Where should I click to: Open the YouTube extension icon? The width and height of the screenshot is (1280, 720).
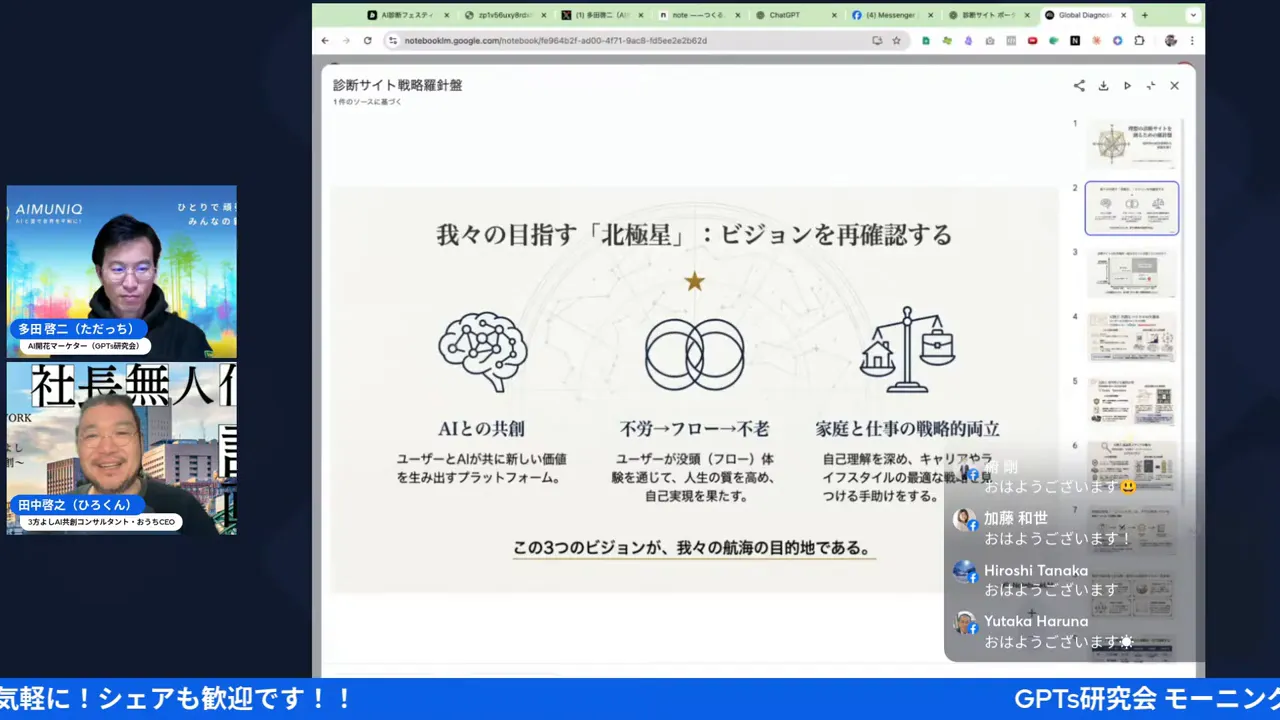coord(1032,41)
